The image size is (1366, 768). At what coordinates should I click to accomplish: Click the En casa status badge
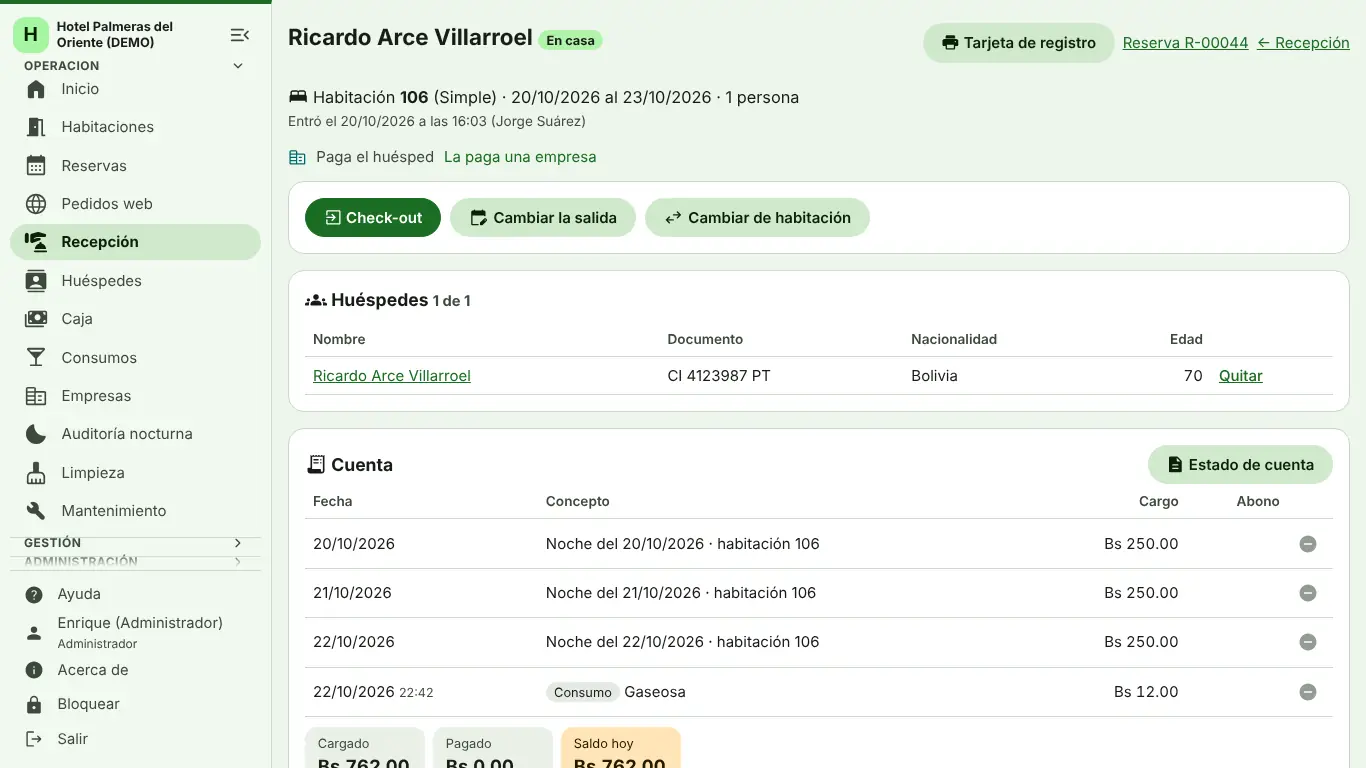pos(570,41)
